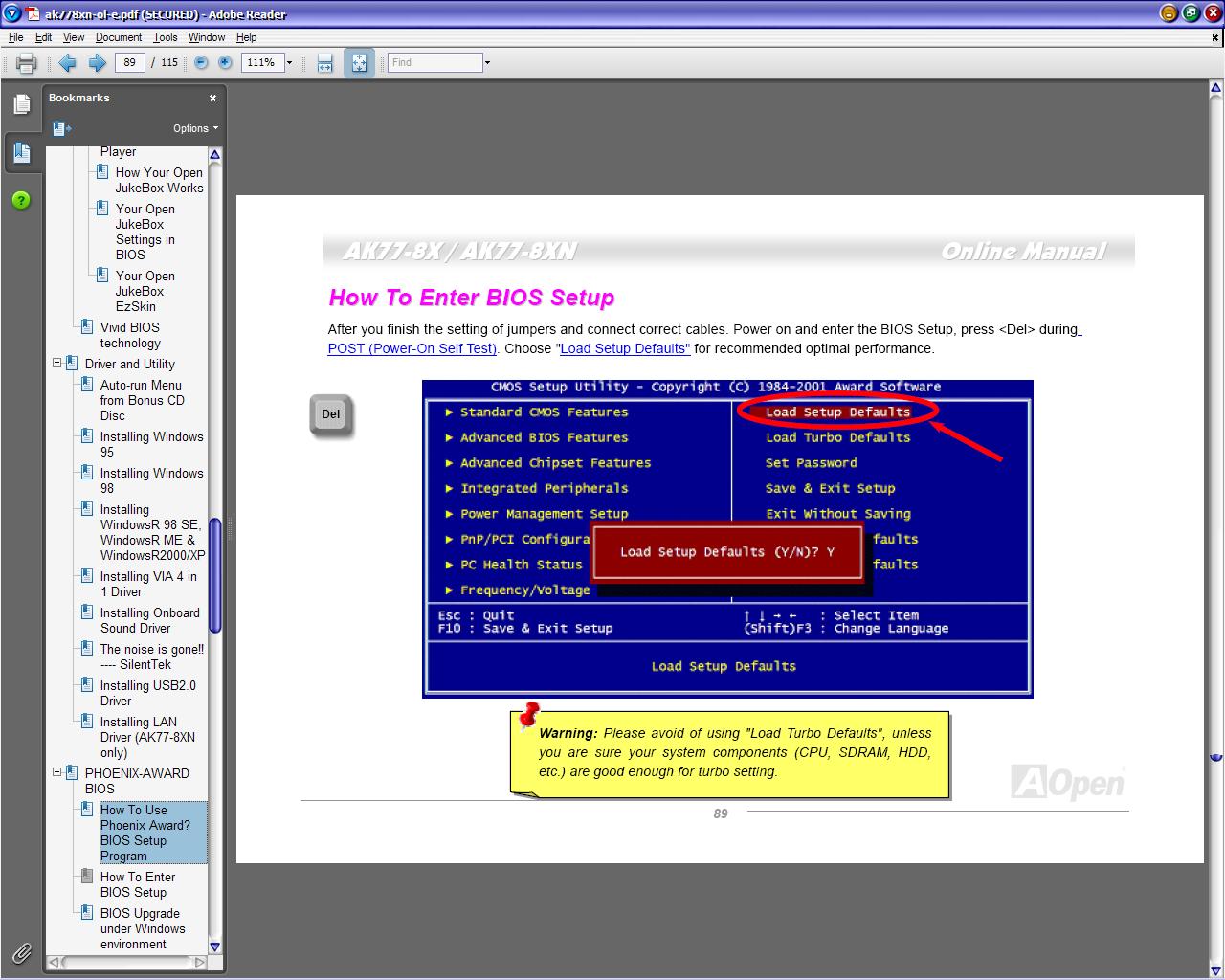Image resolution: width=1225 pixels, height=980 pixels.
Task: Click the bookmarks vertical scrollbar thumb
Action: (x=215, y=575)
